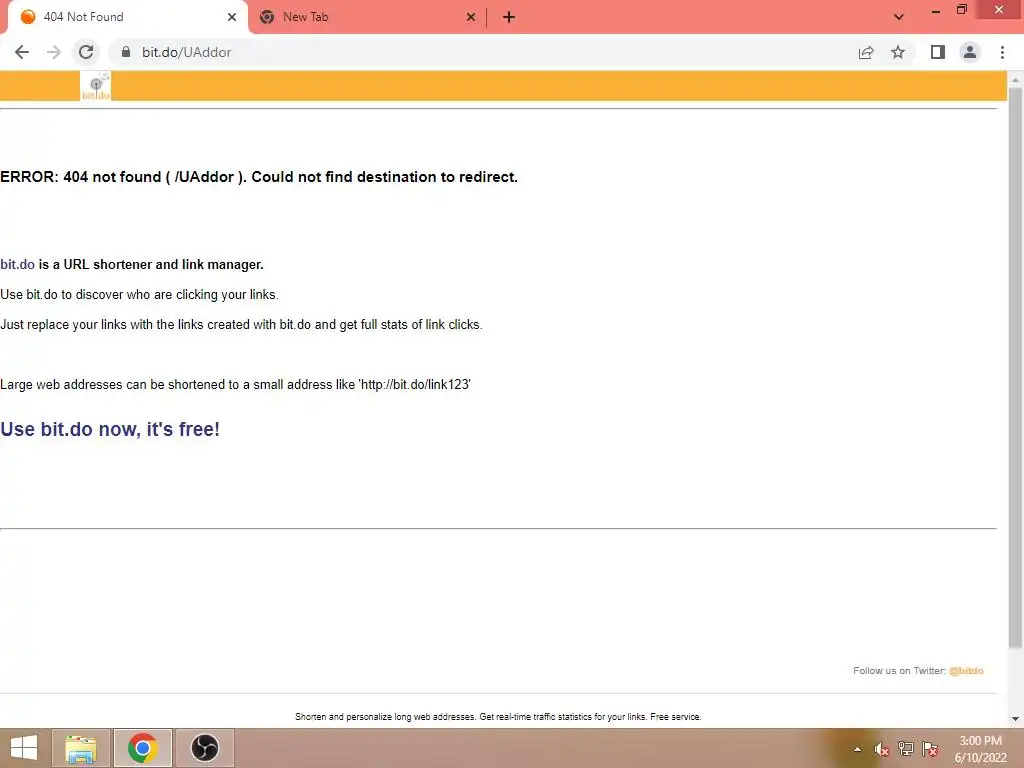The height and width of the screenshot is (768, 1024).
Task: Click the bit.do logo in orange header
Action: (x=95, y=86)
